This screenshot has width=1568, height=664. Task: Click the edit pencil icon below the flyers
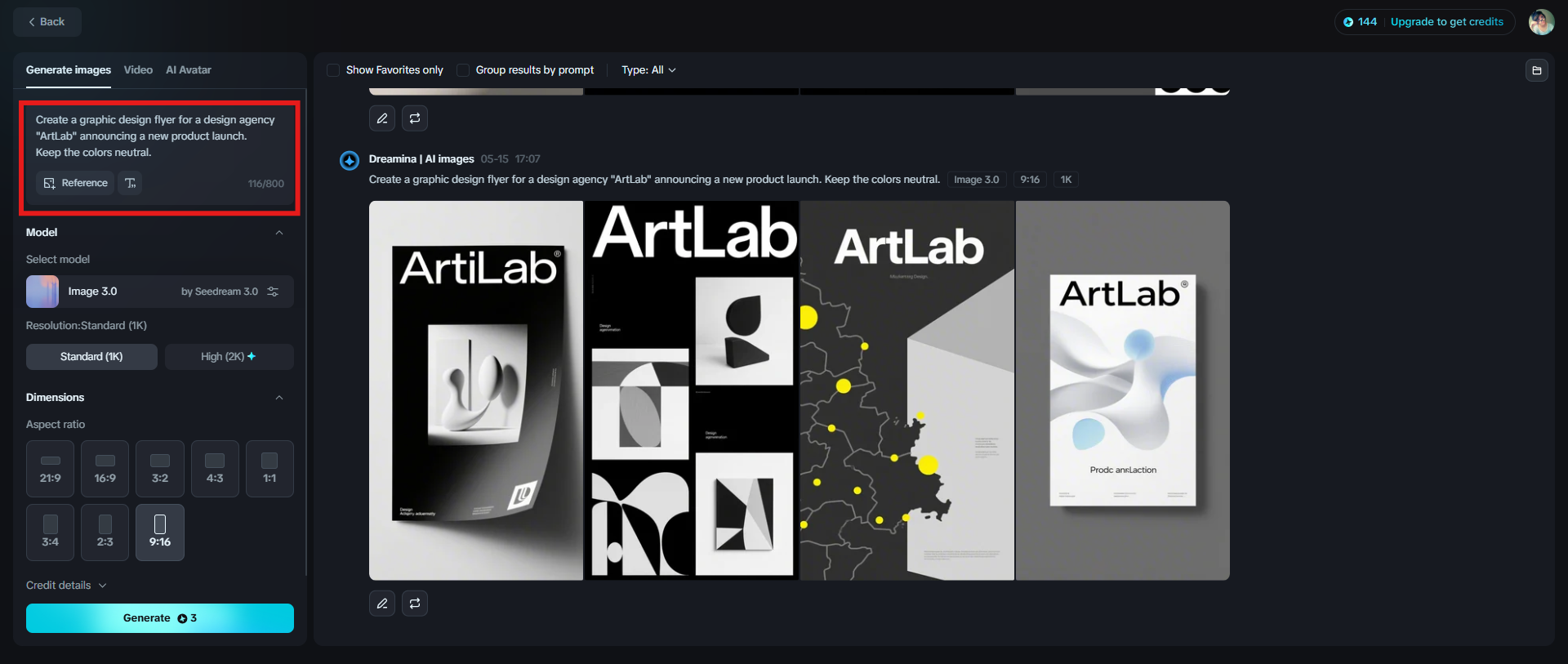[382, 604]
